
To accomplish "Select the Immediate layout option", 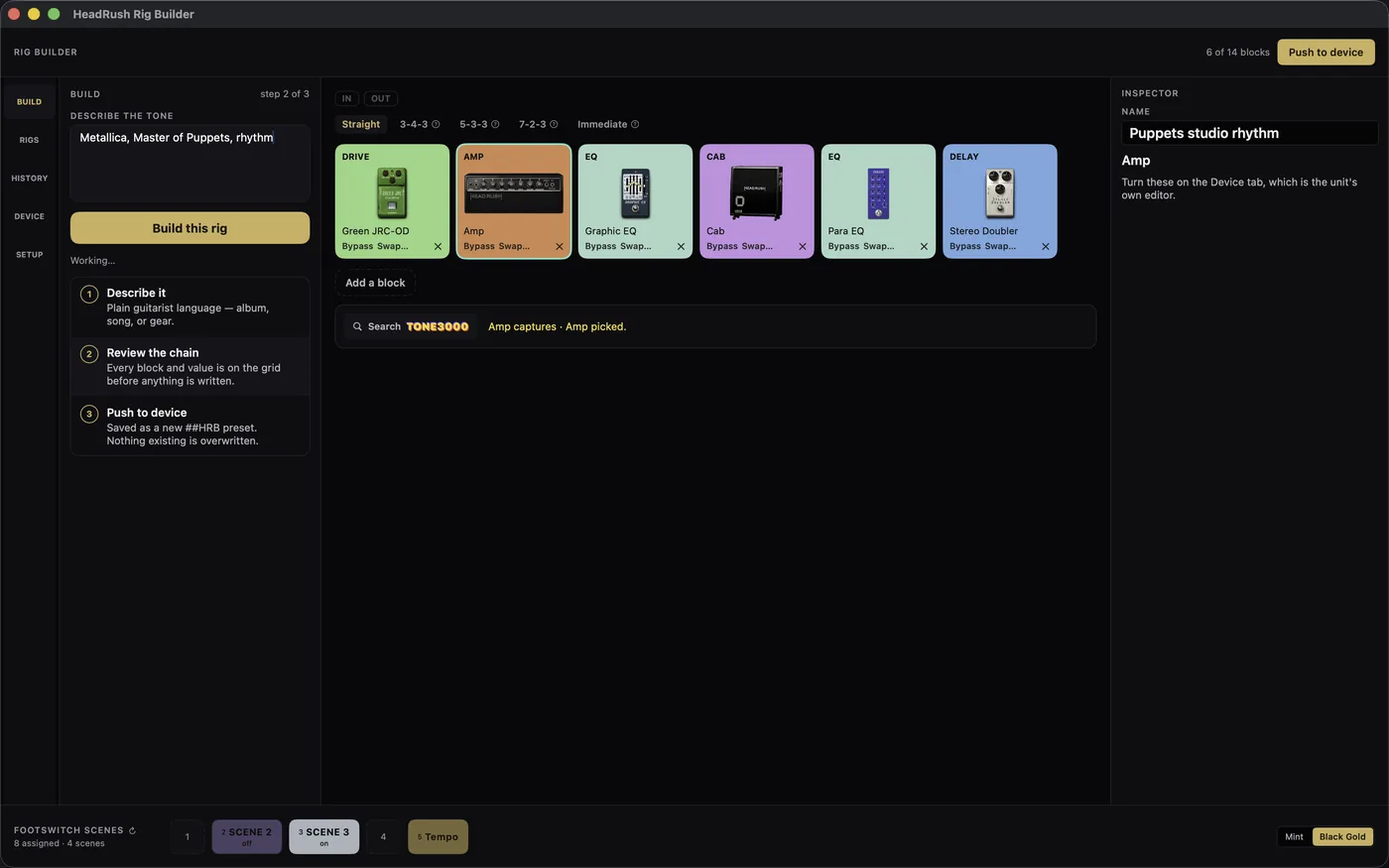I will pyautogui.click(x=602, y=124).
